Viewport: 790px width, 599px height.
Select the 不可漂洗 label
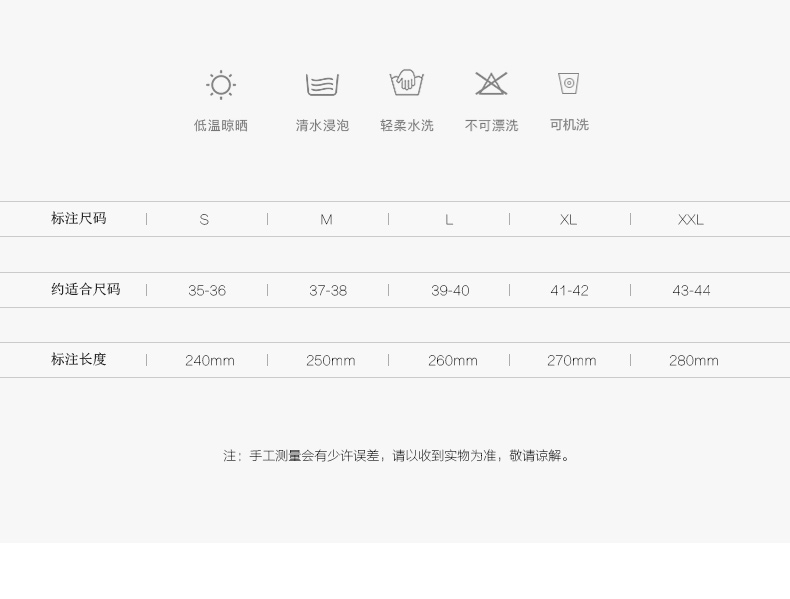(491, 126)
